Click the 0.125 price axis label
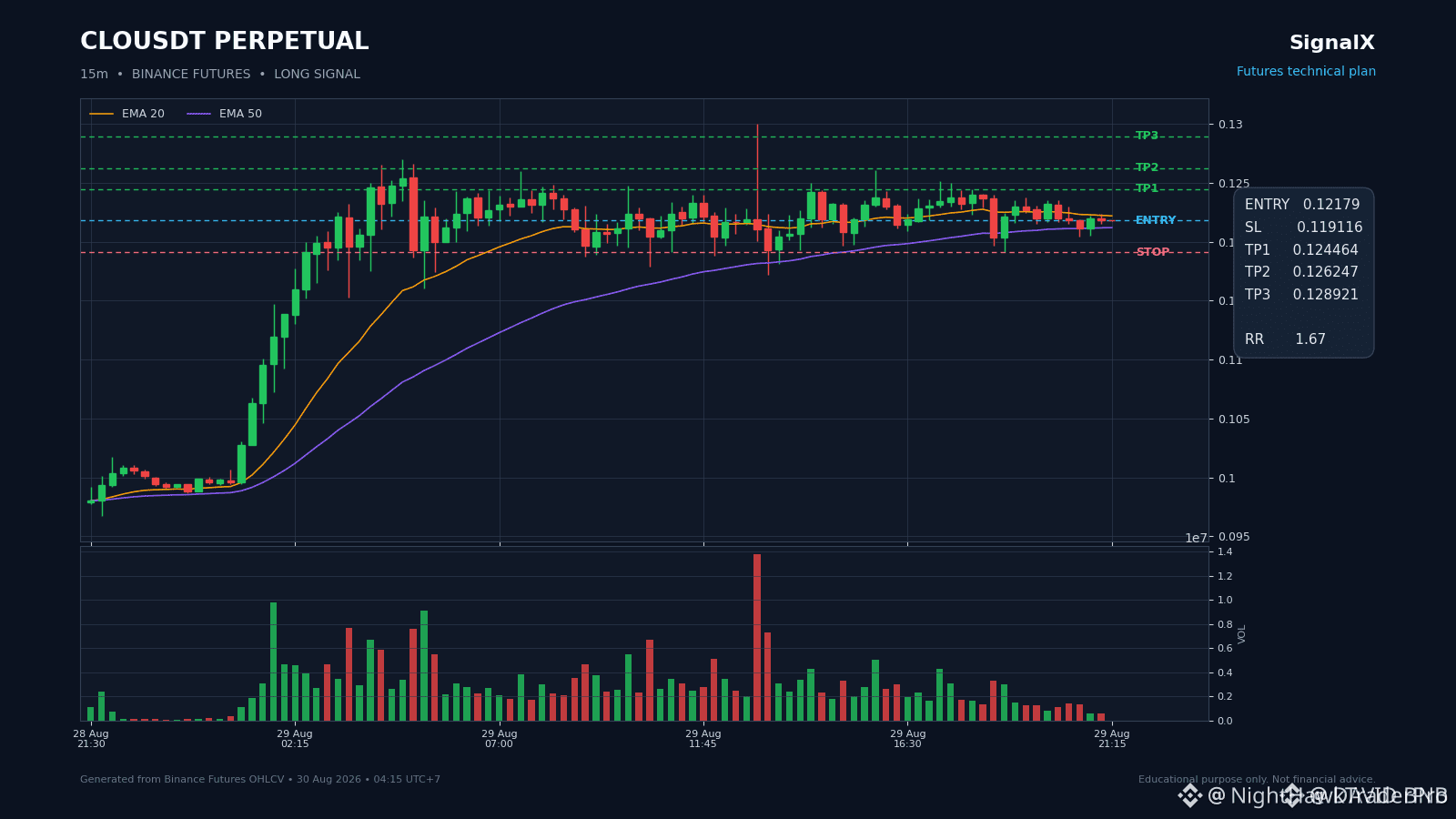 [x=1234, y=184]
